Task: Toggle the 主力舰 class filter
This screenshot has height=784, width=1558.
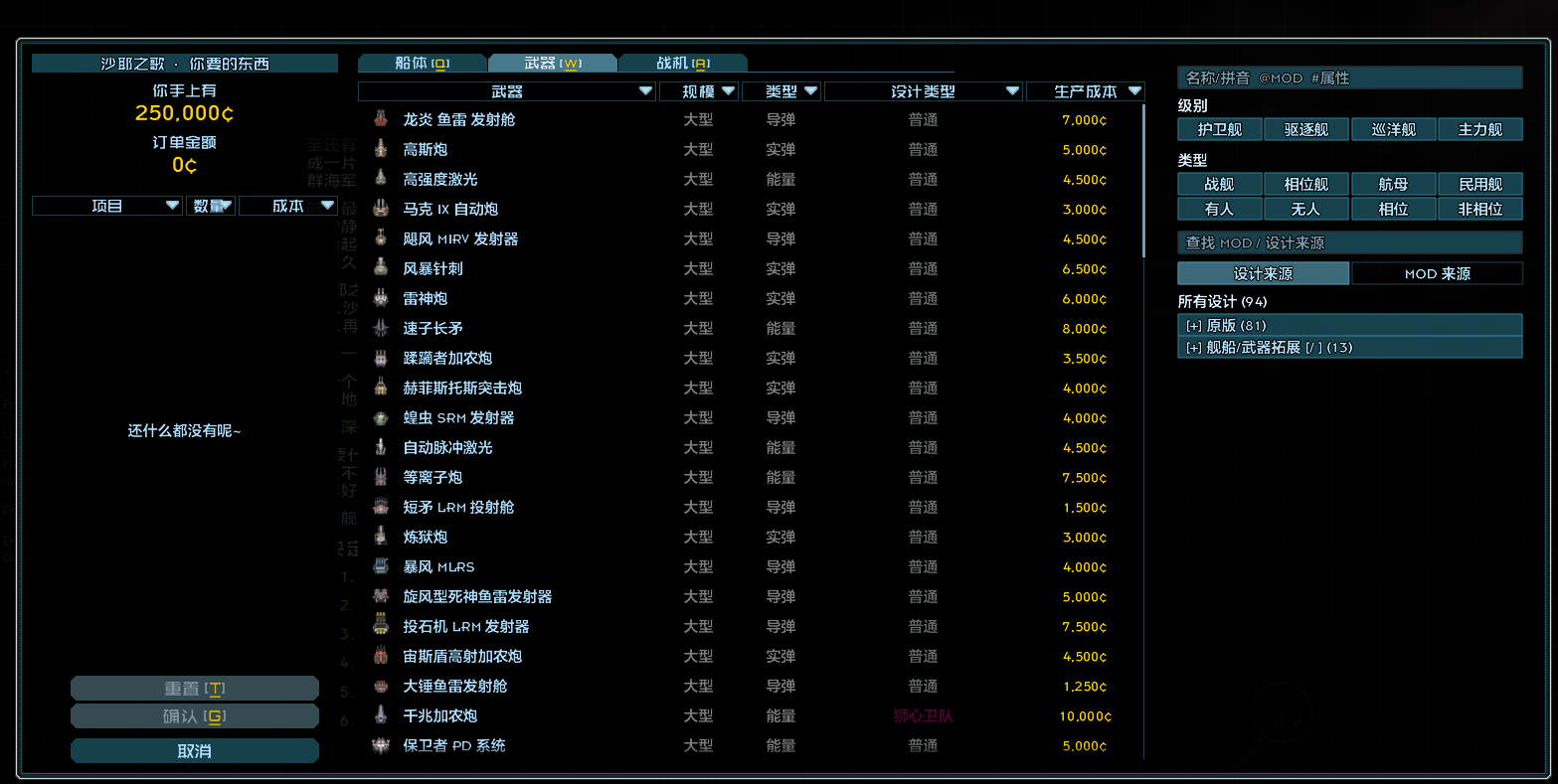Action: pos(1480,129)
